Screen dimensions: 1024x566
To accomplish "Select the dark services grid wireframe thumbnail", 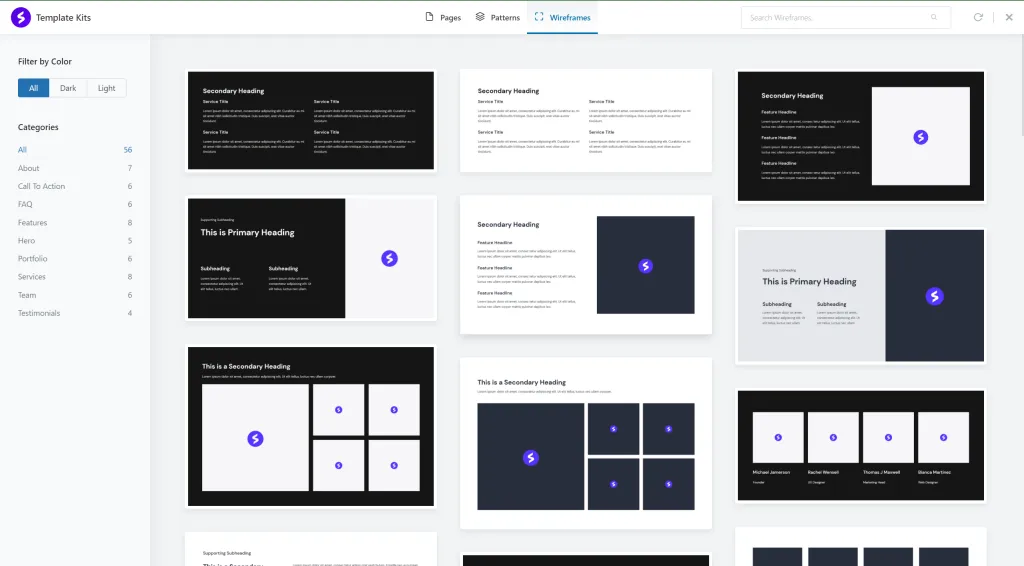I will [x=311, y=121].
